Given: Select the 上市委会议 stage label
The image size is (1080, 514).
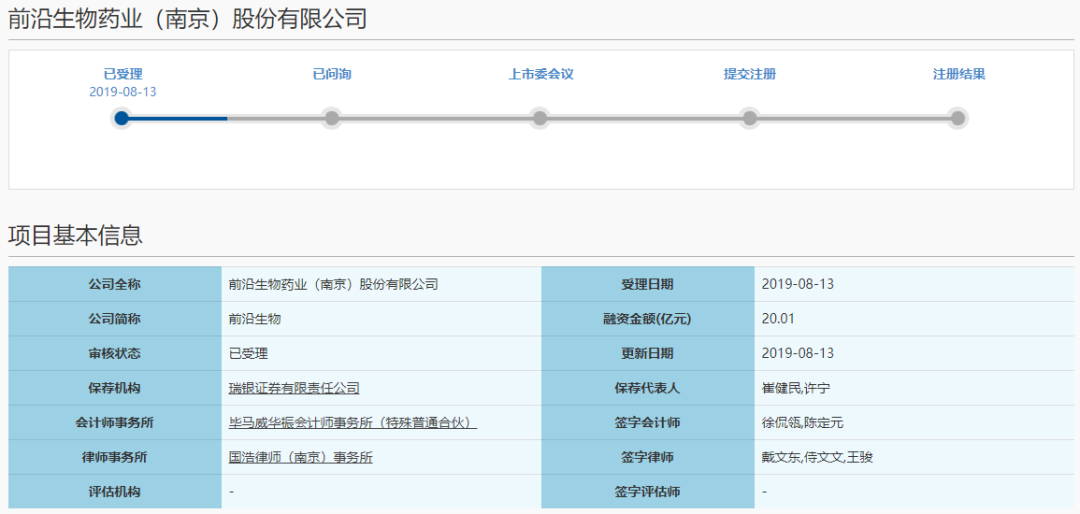Looking at the screenshot, I should 541,74.
